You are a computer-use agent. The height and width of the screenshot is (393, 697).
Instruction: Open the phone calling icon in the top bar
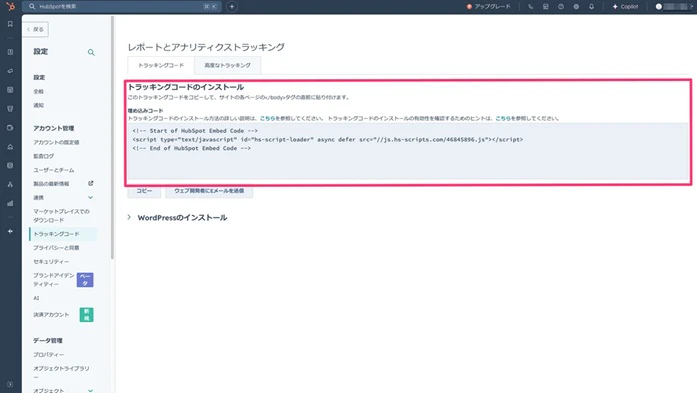pyautogui.click(x=530, y=7)
